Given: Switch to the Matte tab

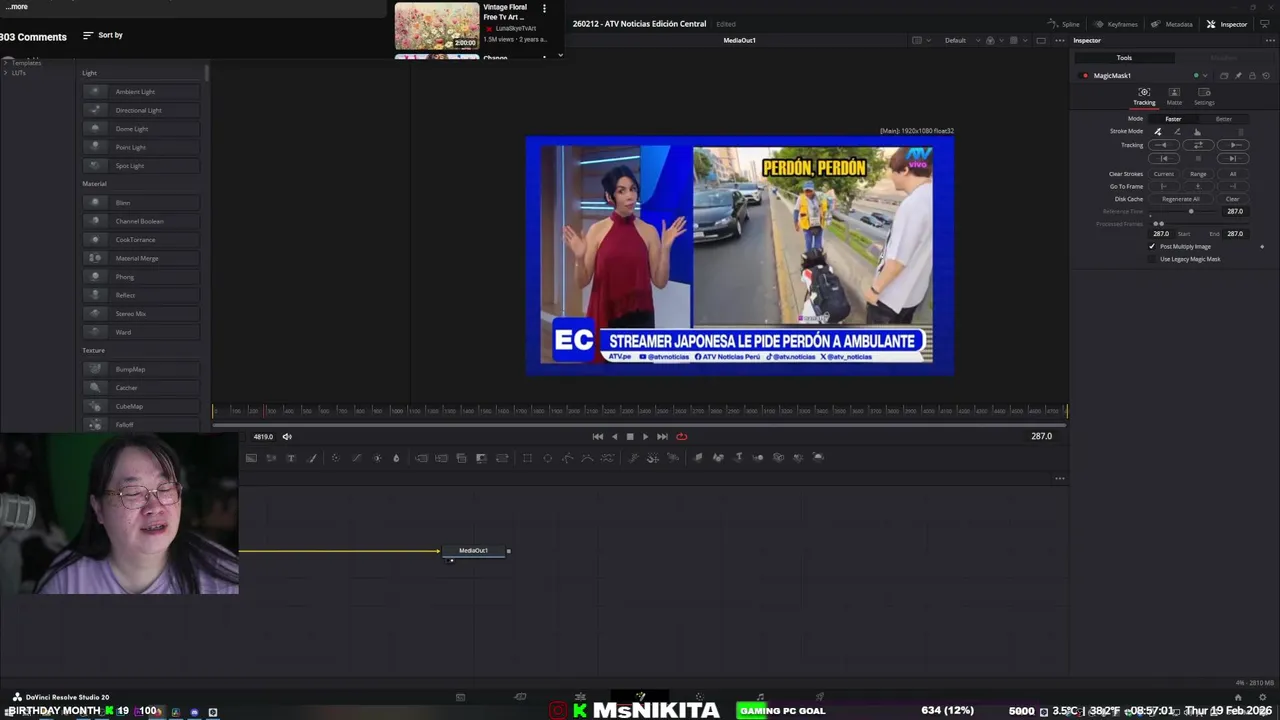Looking at the screenshot, I should tap(1174, 96).
